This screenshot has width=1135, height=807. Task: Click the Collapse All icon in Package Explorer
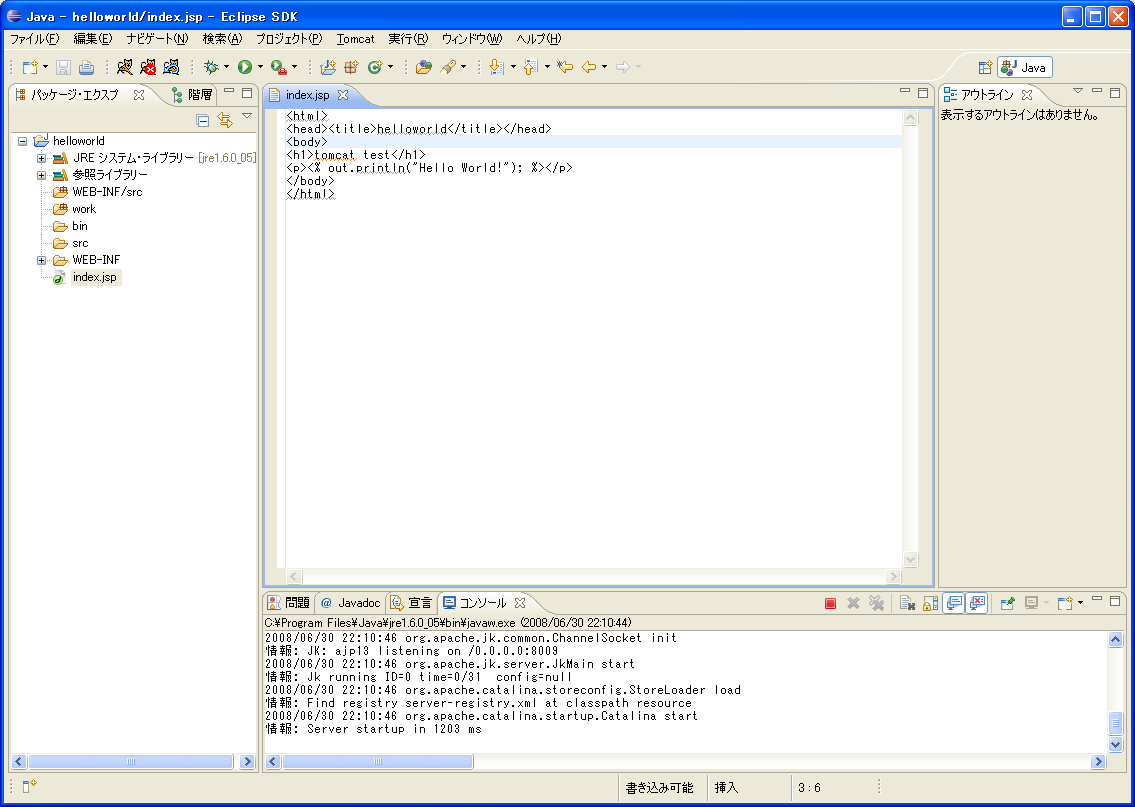[x=203, y=120]
